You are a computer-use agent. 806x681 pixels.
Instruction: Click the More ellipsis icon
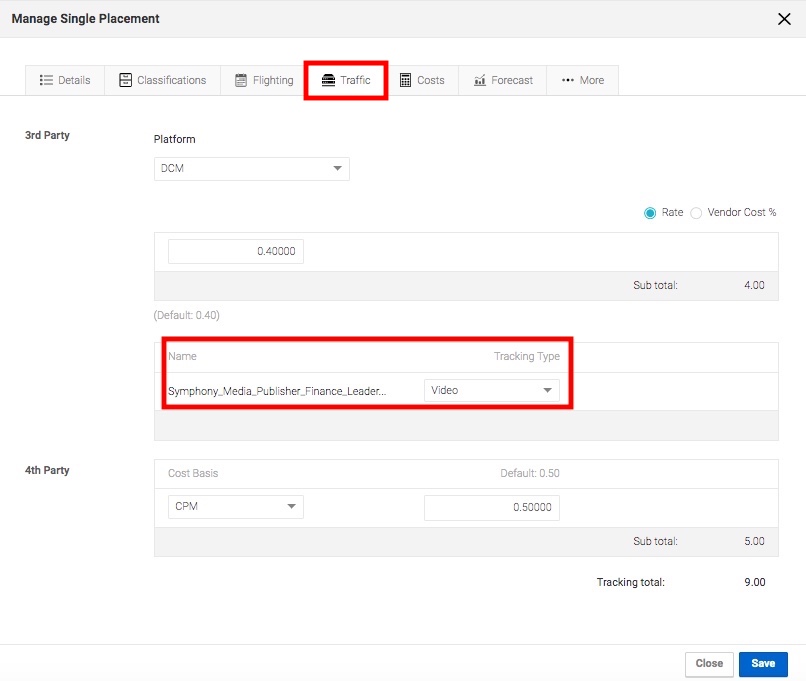567,80
